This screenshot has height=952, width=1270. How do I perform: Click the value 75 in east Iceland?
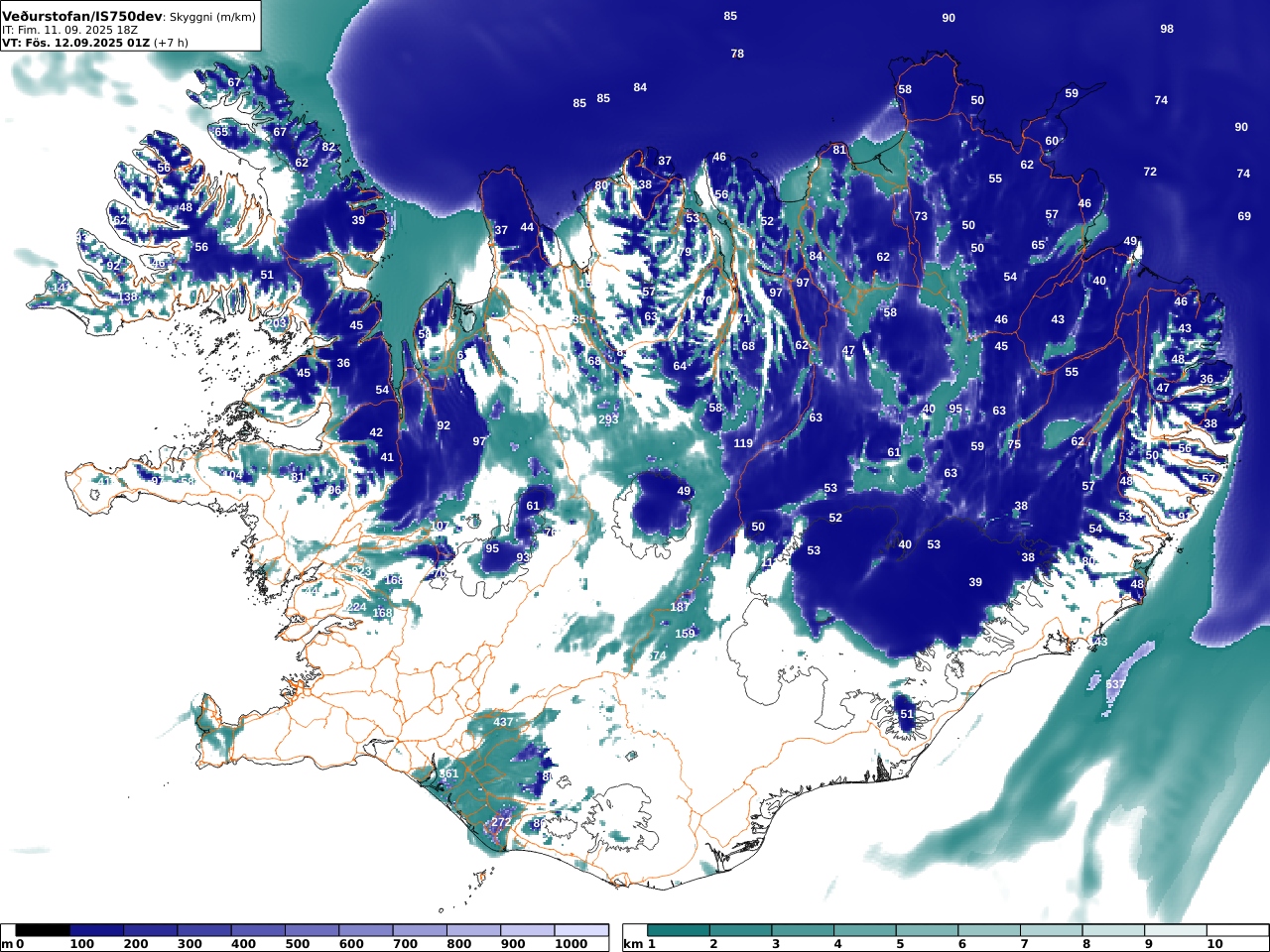[1014, 444]
